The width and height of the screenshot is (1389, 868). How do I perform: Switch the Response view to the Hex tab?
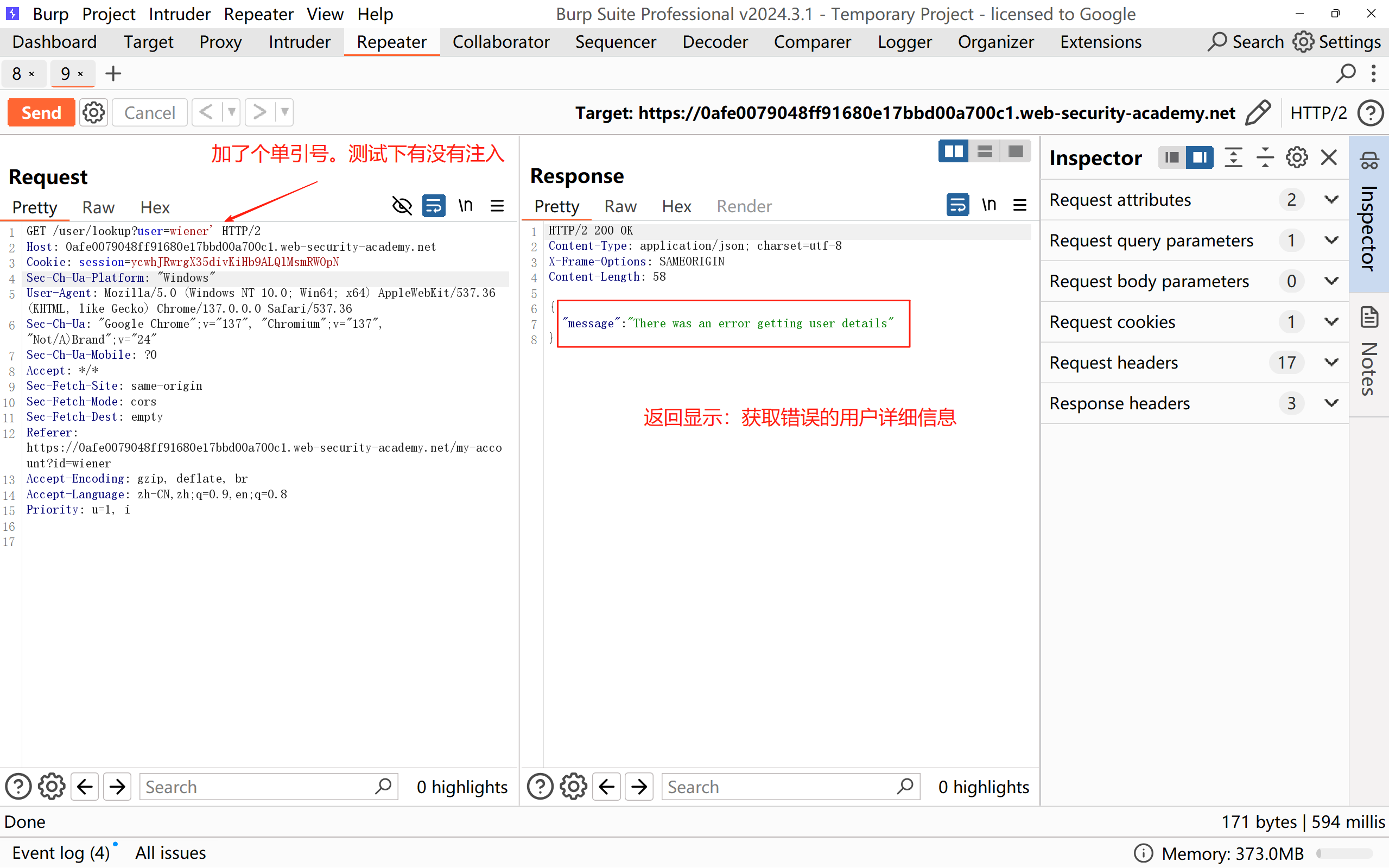[676, 206]
